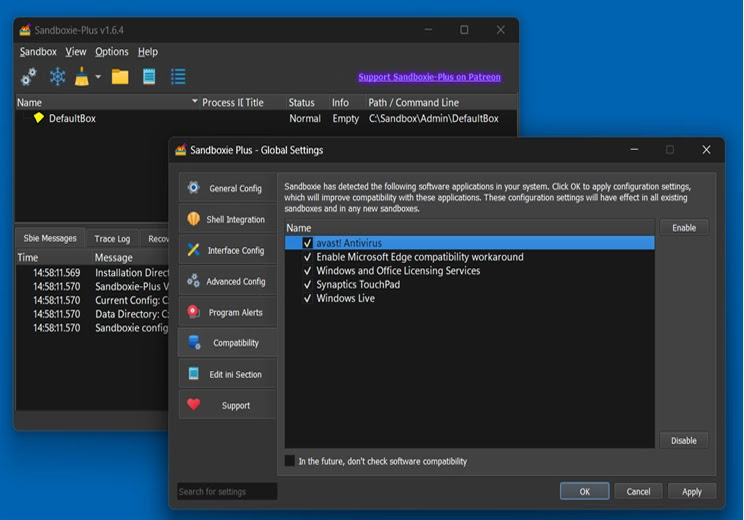The image size is (744, 520).
Task: Open the Sandbox menu
Action: point(38,52)
